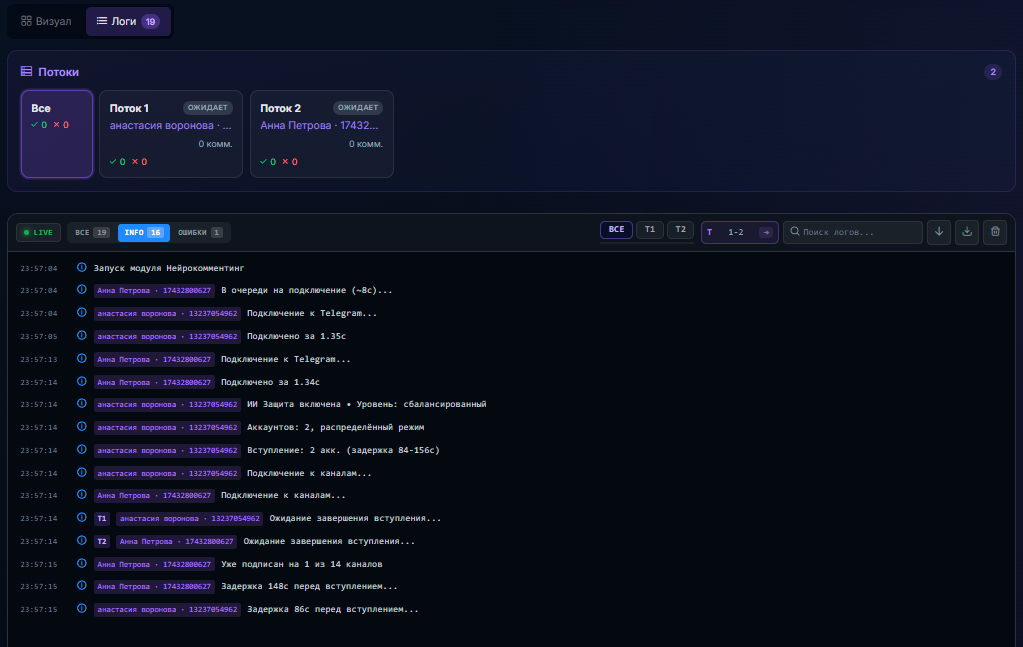Clear logs with the trash icon
The width and height of the screenshot is (1023, 647).
coord(995,232)
